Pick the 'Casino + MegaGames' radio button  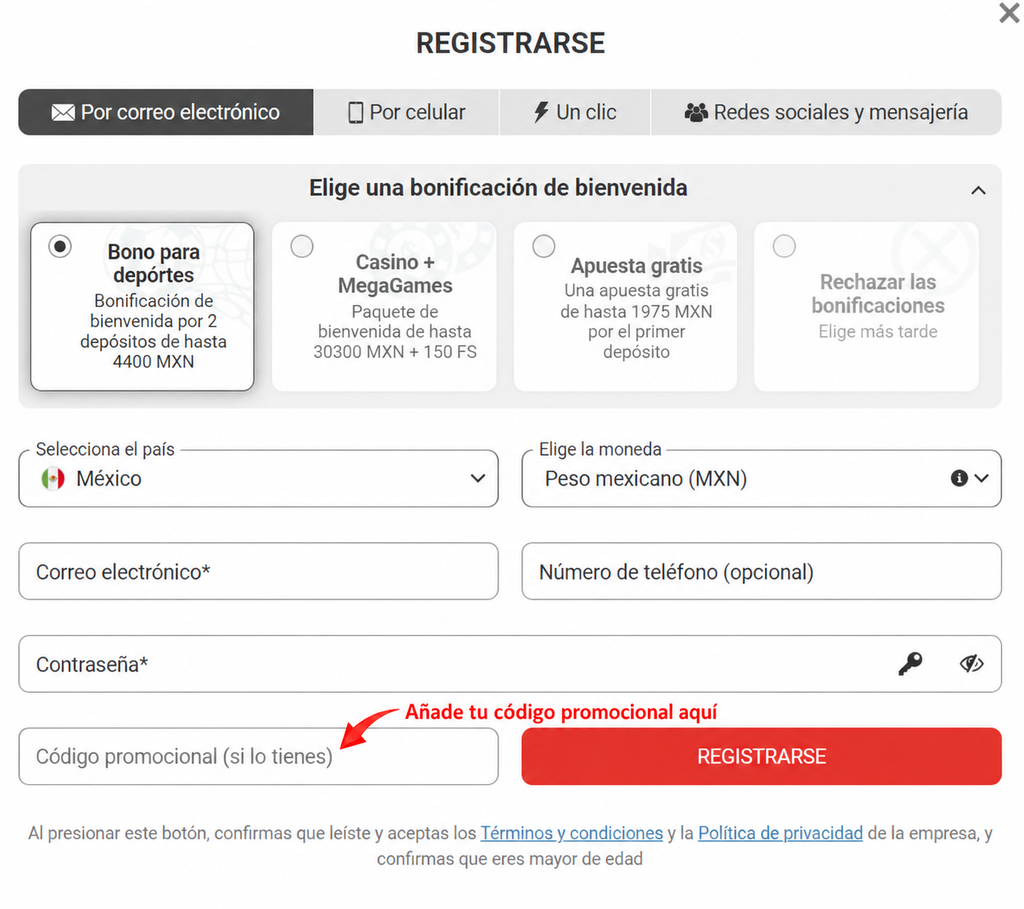click(x=302, y=247)
